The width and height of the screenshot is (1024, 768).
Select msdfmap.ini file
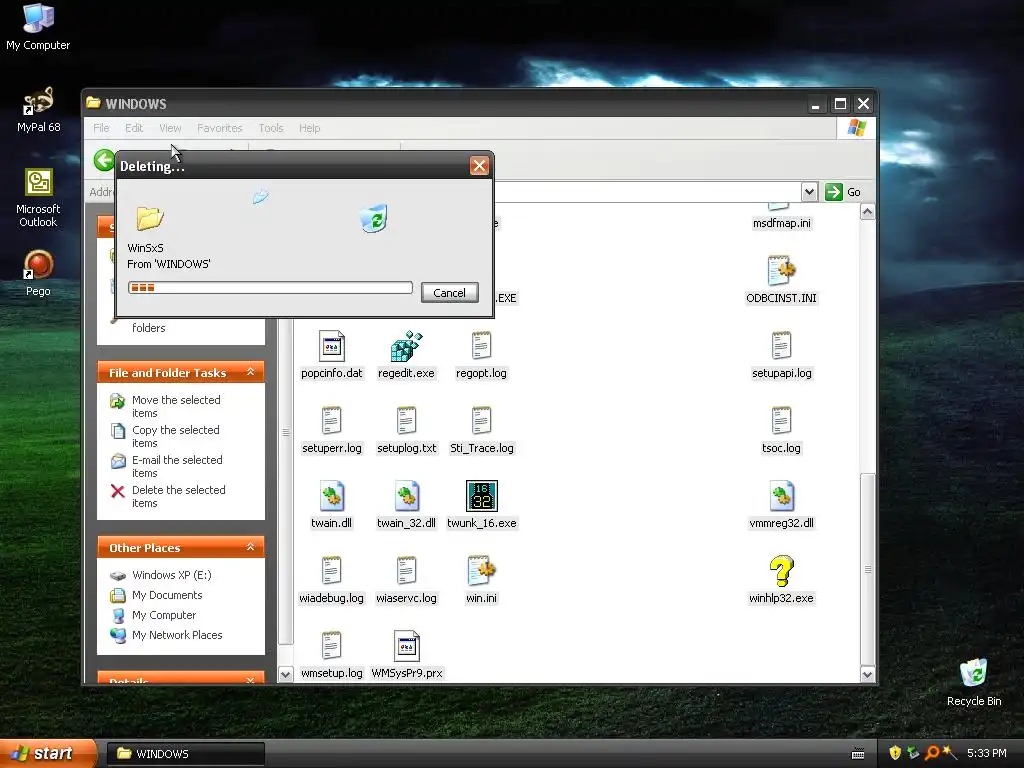click(x=781, y=218)
